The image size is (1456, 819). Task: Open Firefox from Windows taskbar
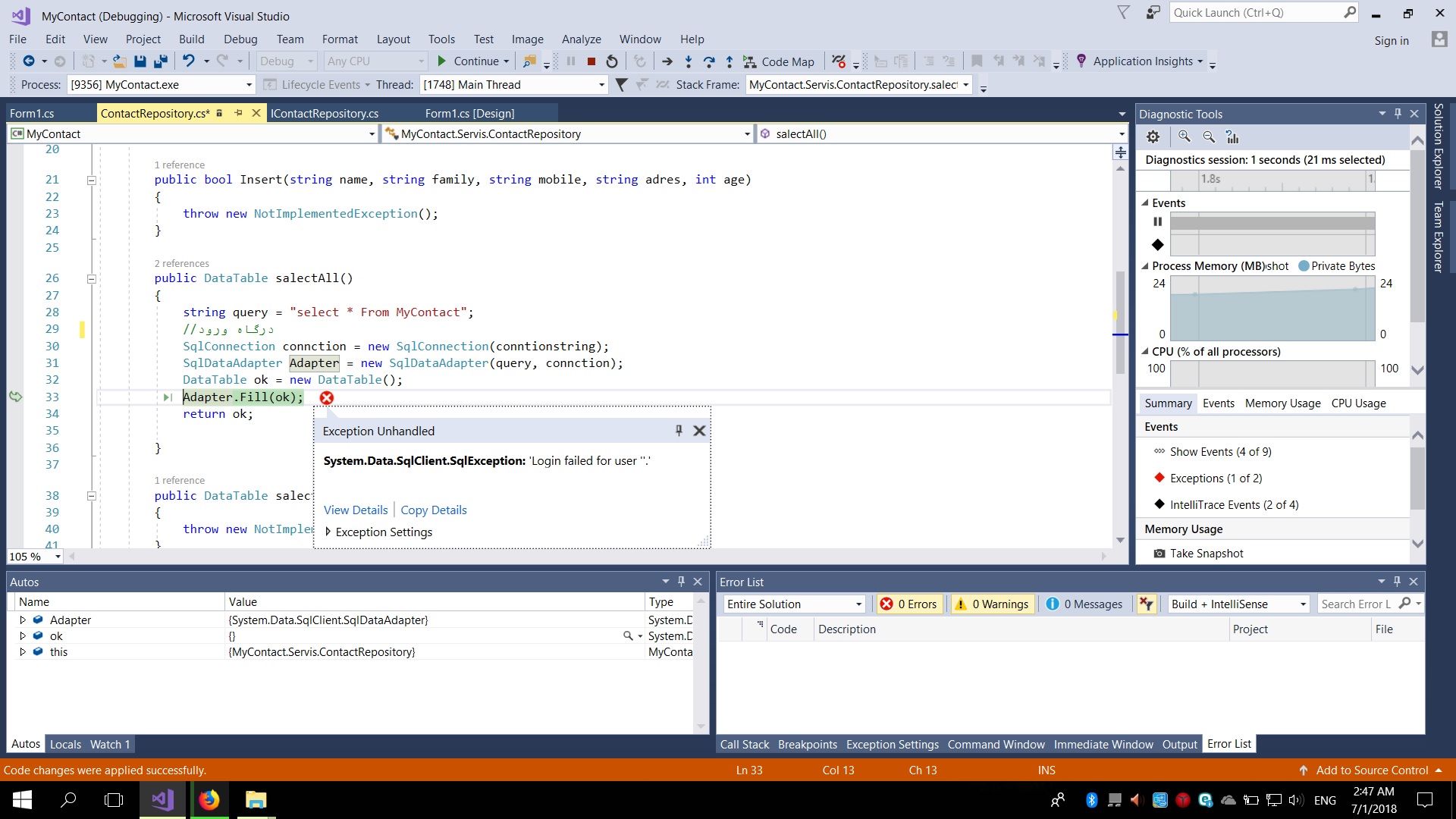[x=209, y=800]
